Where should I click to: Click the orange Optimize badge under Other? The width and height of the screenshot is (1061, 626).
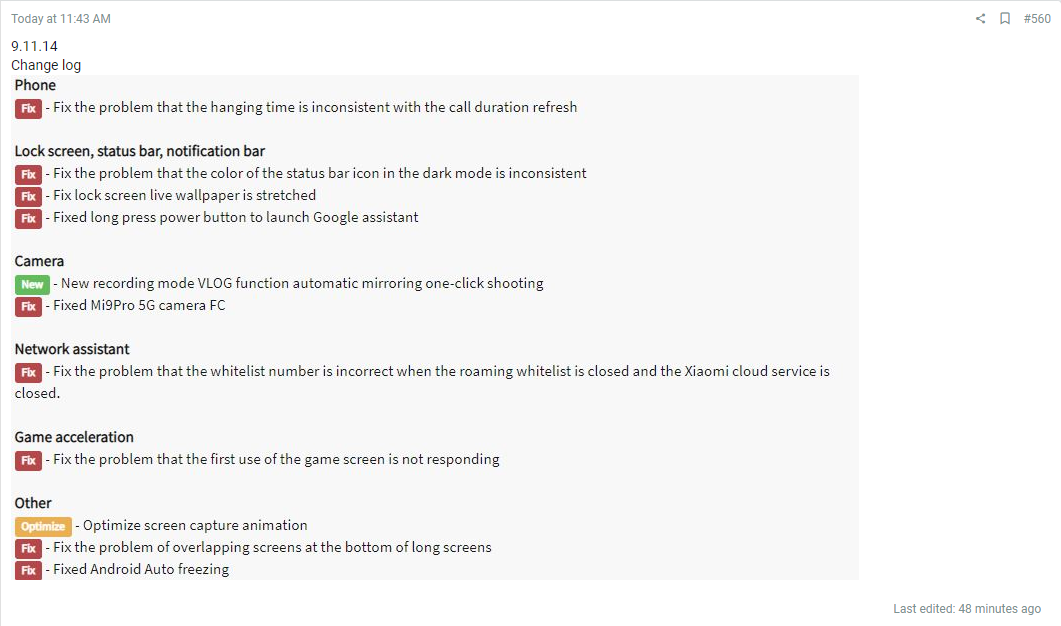[43, 527]
